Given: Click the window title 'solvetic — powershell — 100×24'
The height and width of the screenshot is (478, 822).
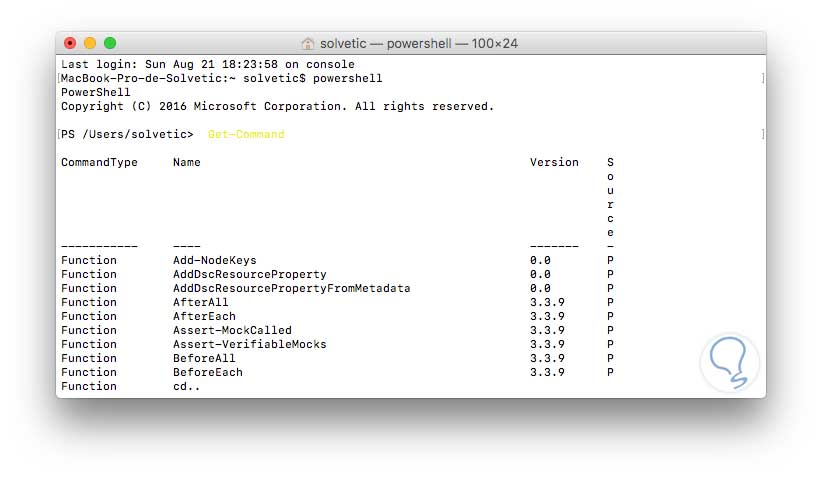Looking at the screenshot, I should click(x=419, y=44).
